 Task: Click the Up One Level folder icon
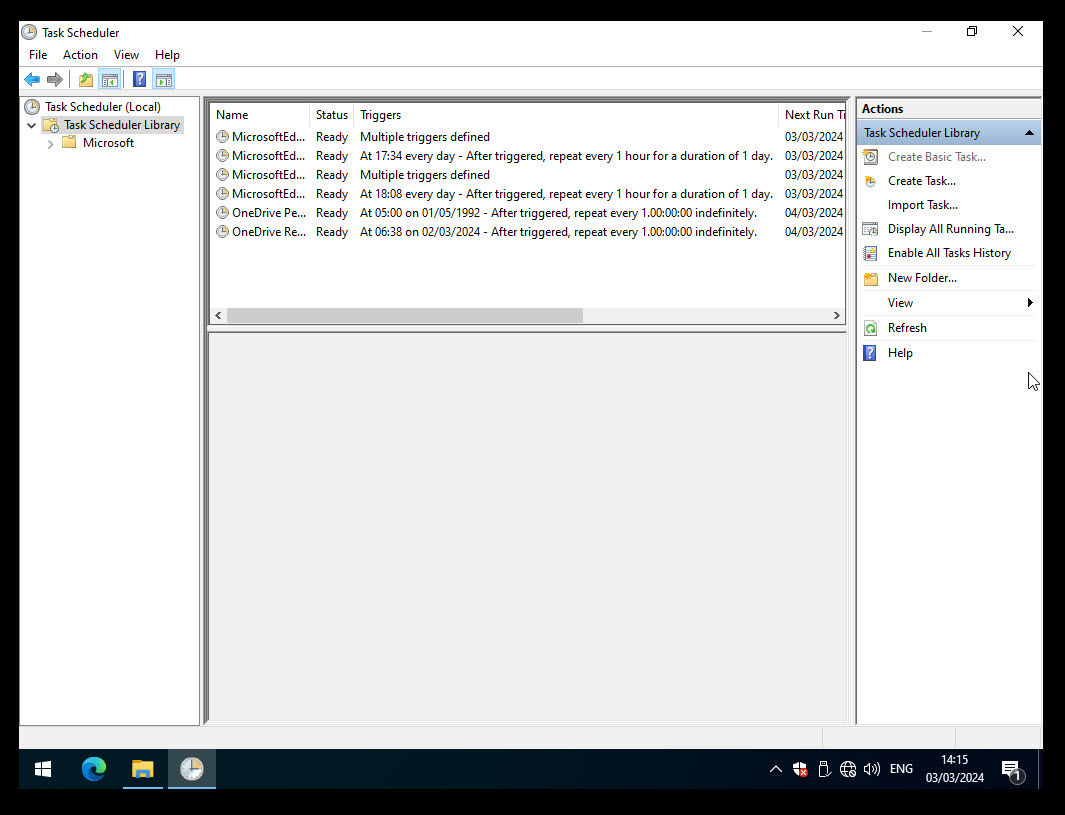point(86,80)
